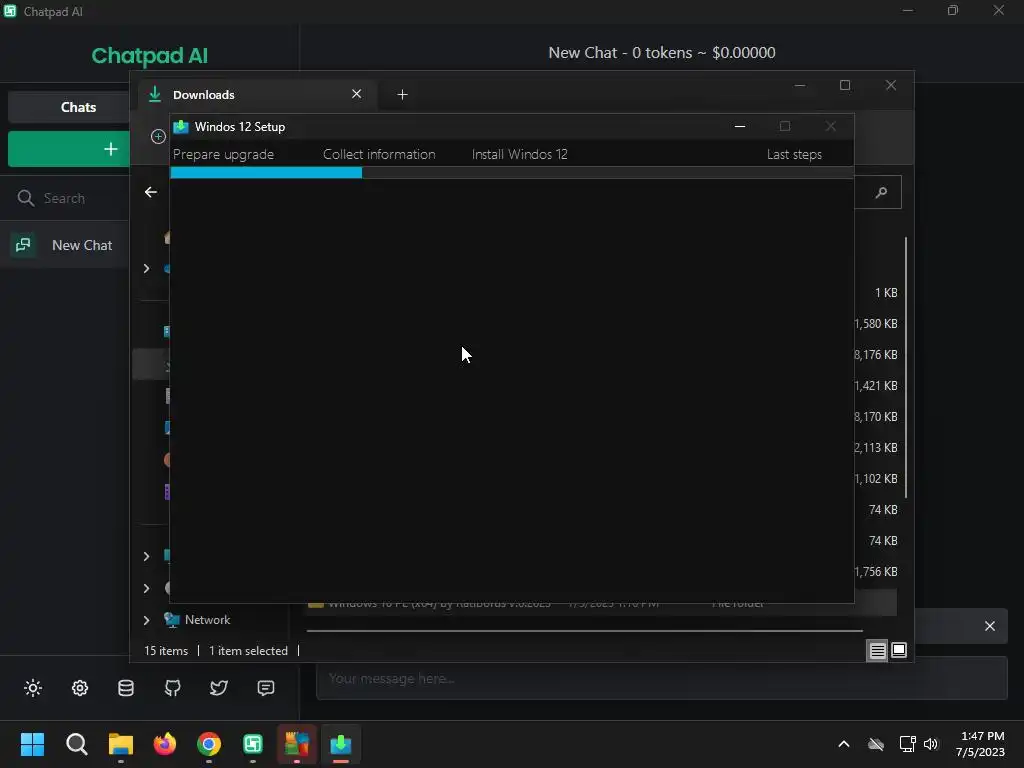Switch to Windos 12 Setup taskbar icon
This screenshot has height=768, width=1024.
tap(341, 744)
